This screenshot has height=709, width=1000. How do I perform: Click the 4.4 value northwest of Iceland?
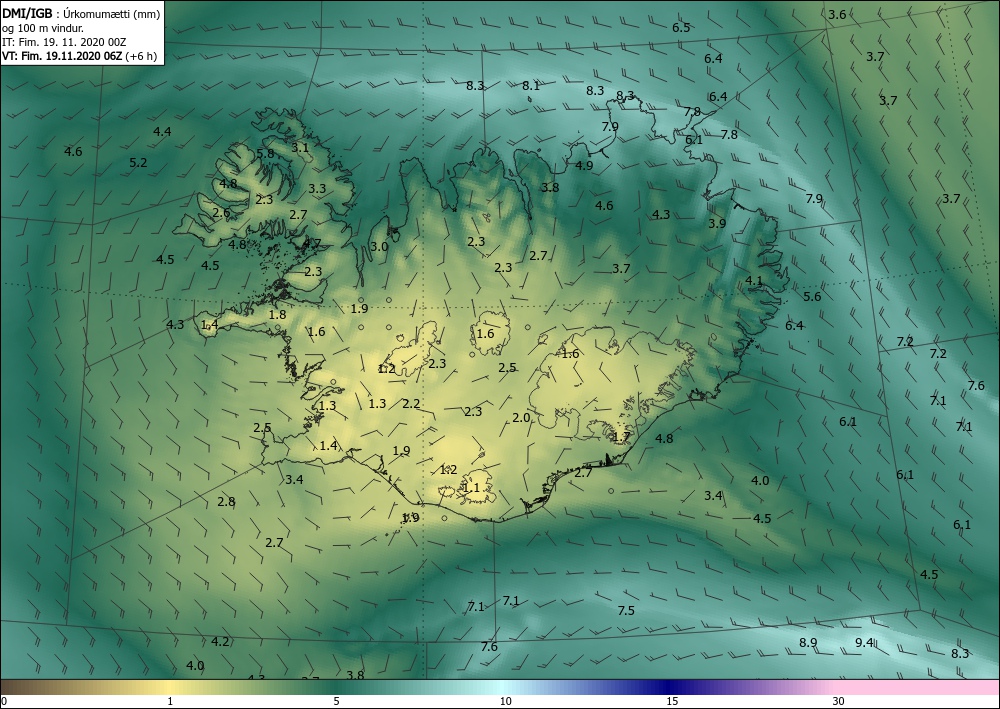tap(162, 131)
